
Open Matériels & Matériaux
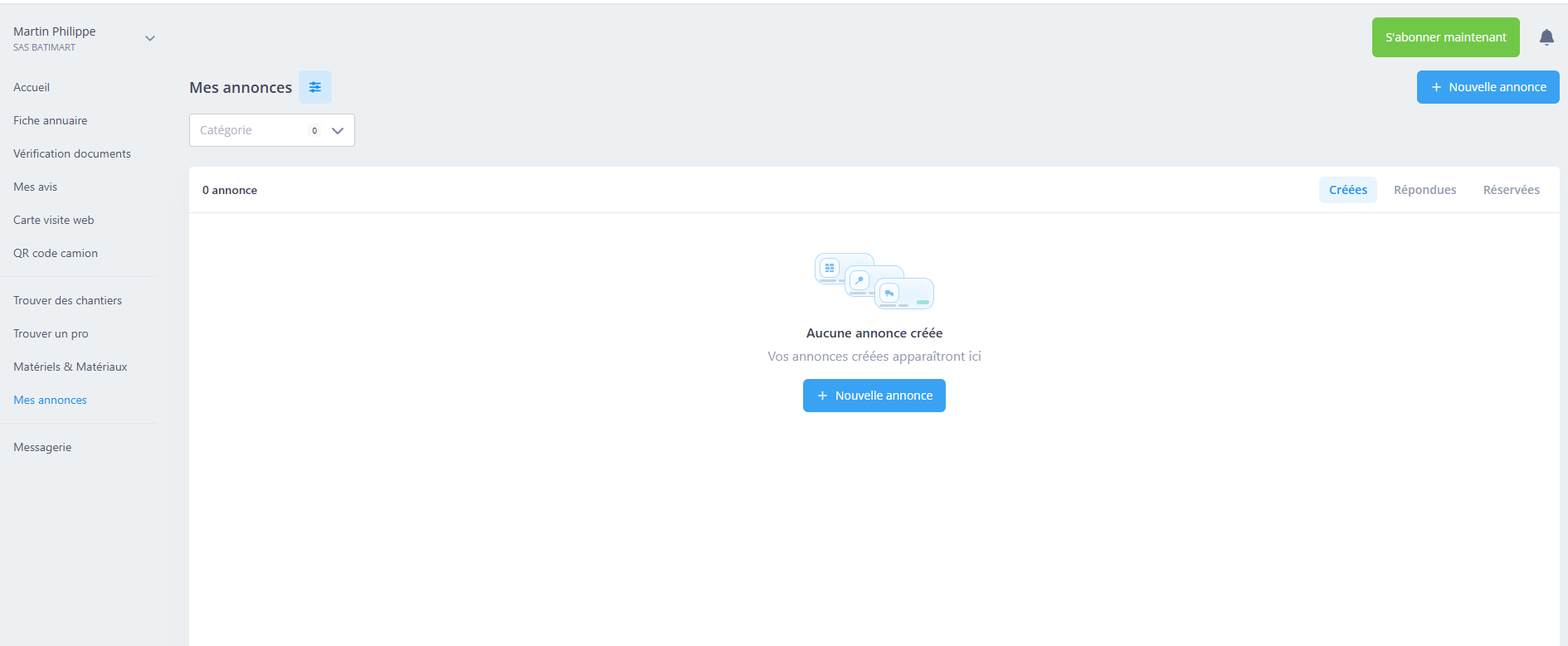pos(71,367)
